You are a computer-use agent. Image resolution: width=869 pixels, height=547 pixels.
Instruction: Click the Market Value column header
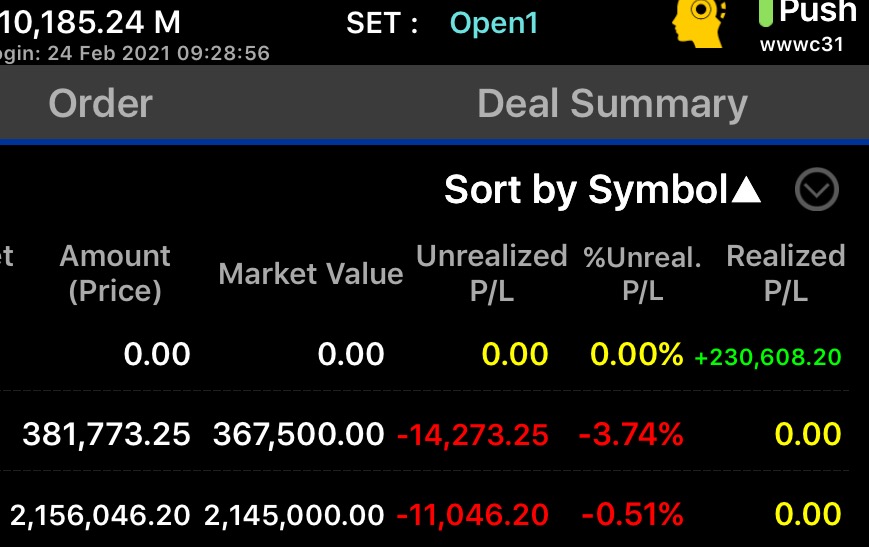[310, 273]
